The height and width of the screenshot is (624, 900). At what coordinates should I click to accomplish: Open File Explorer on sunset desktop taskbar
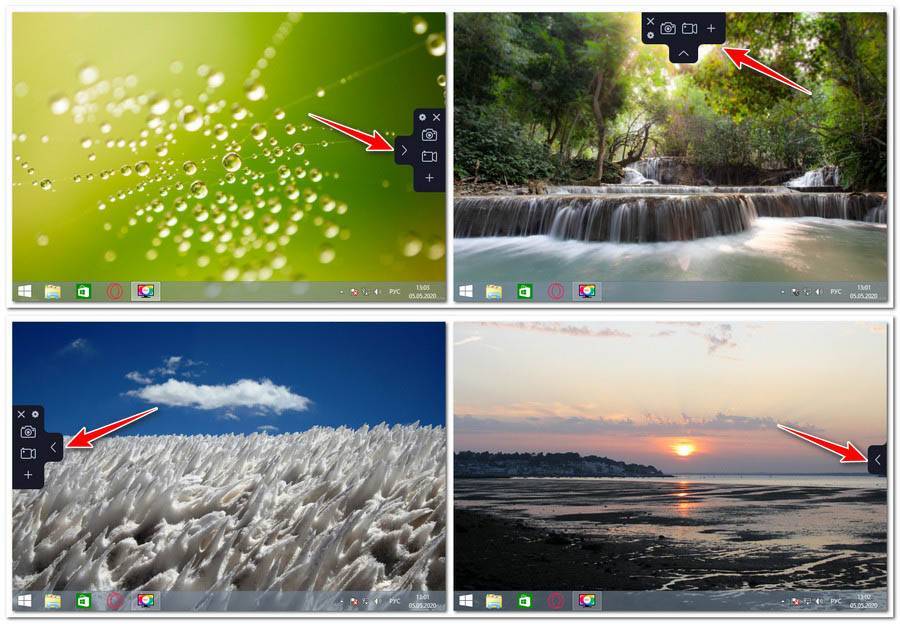pos(494,600)
